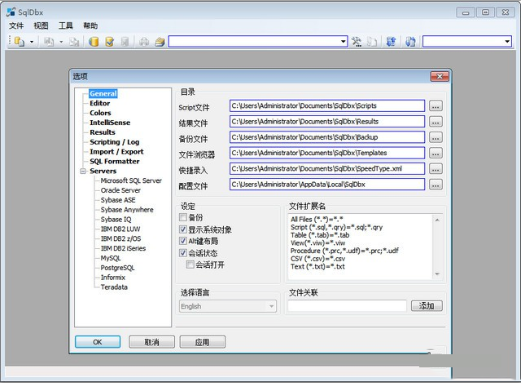Select General in options tree
This screenshot has width=521, height=383.
[103, 94]
